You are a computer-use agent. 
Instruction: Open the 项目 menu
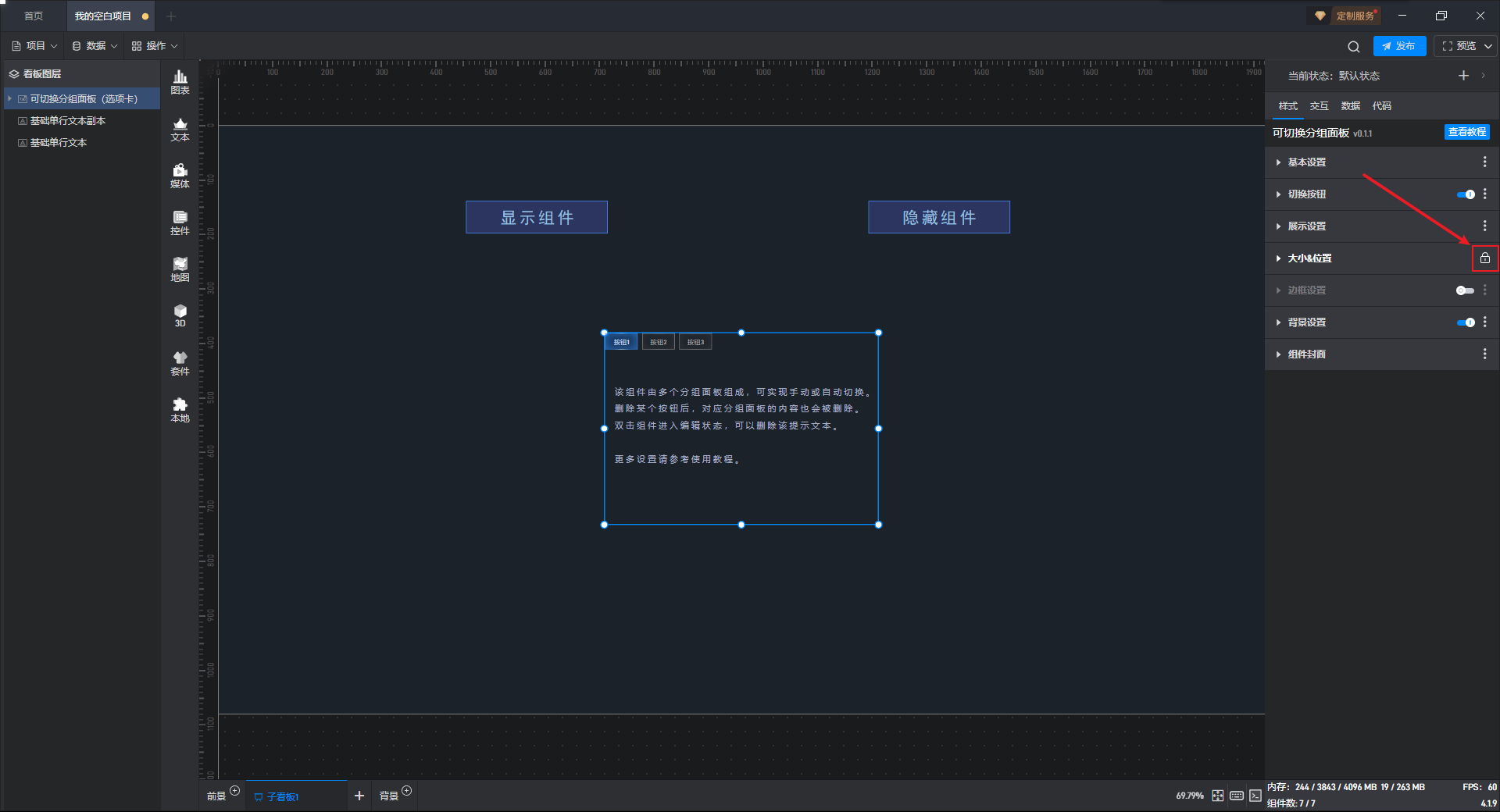point(34,46)
